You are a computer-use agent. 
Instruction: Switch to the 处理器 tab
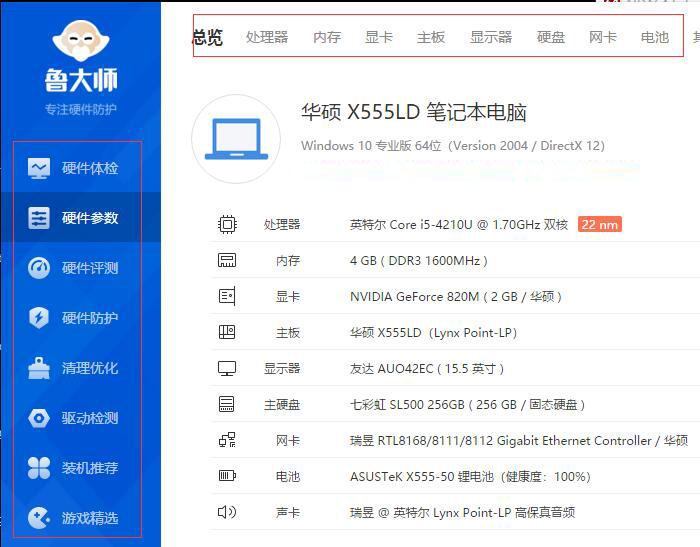[x=267, y=38]
